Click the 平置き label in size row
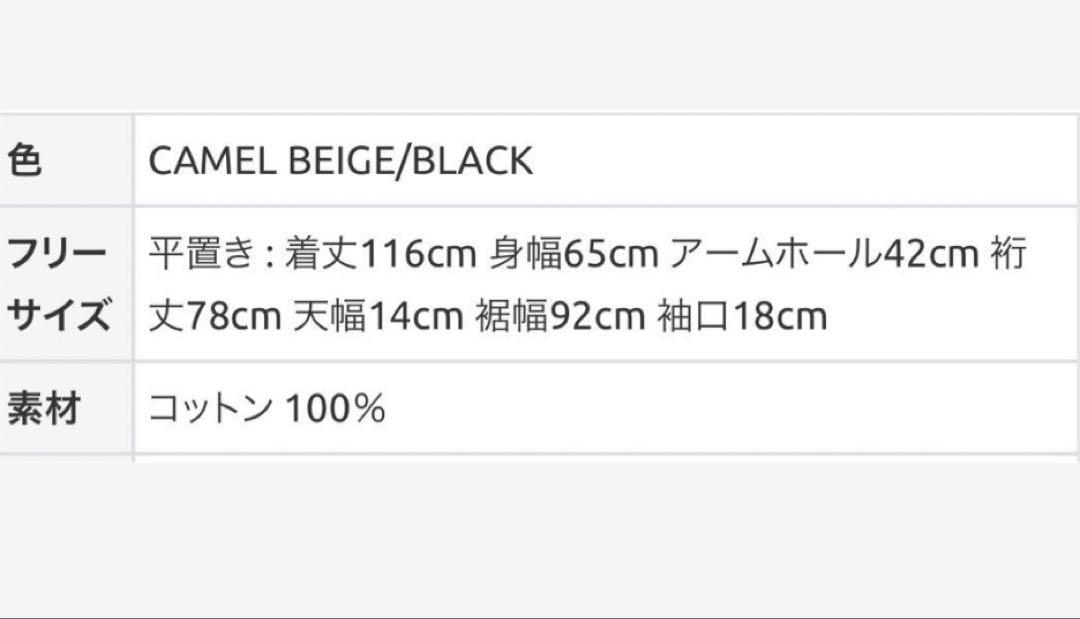 (202, 253)
